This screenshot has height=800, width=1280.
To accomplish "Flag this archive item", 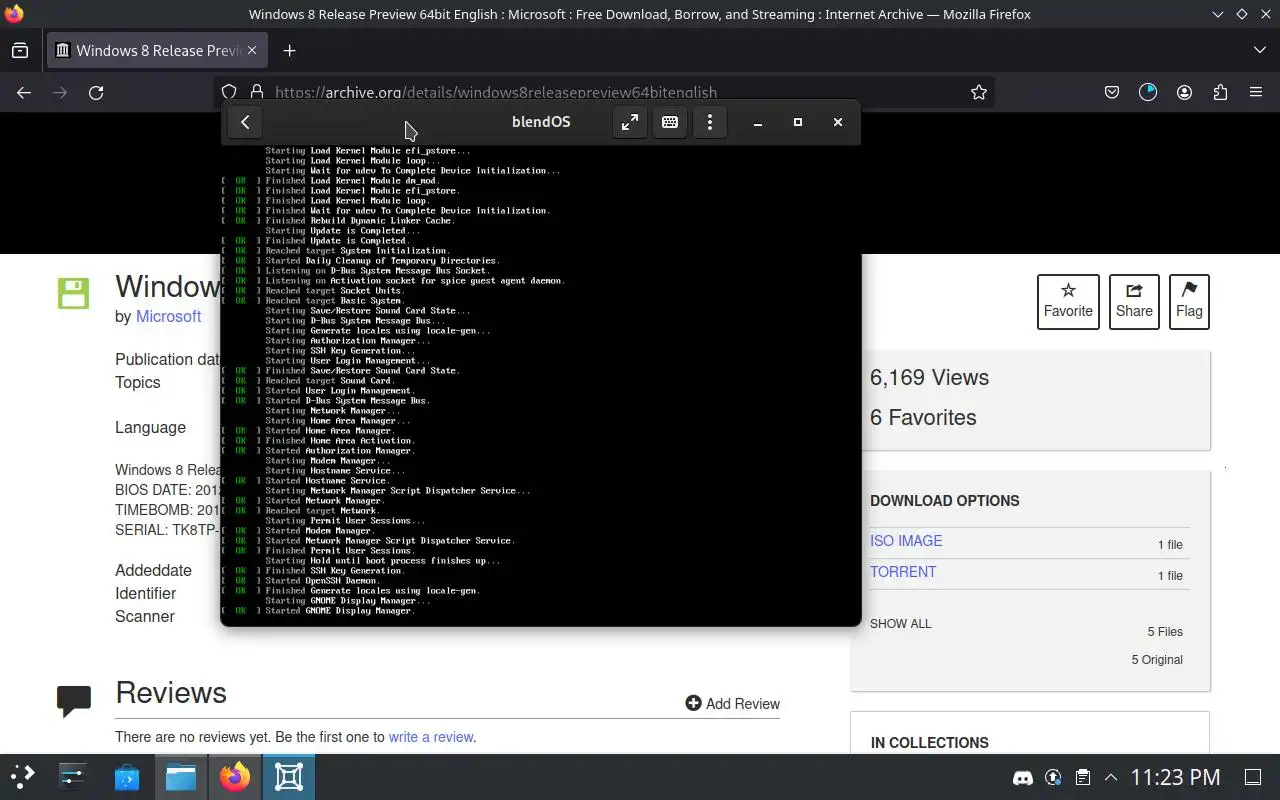I will (1189, 301).
